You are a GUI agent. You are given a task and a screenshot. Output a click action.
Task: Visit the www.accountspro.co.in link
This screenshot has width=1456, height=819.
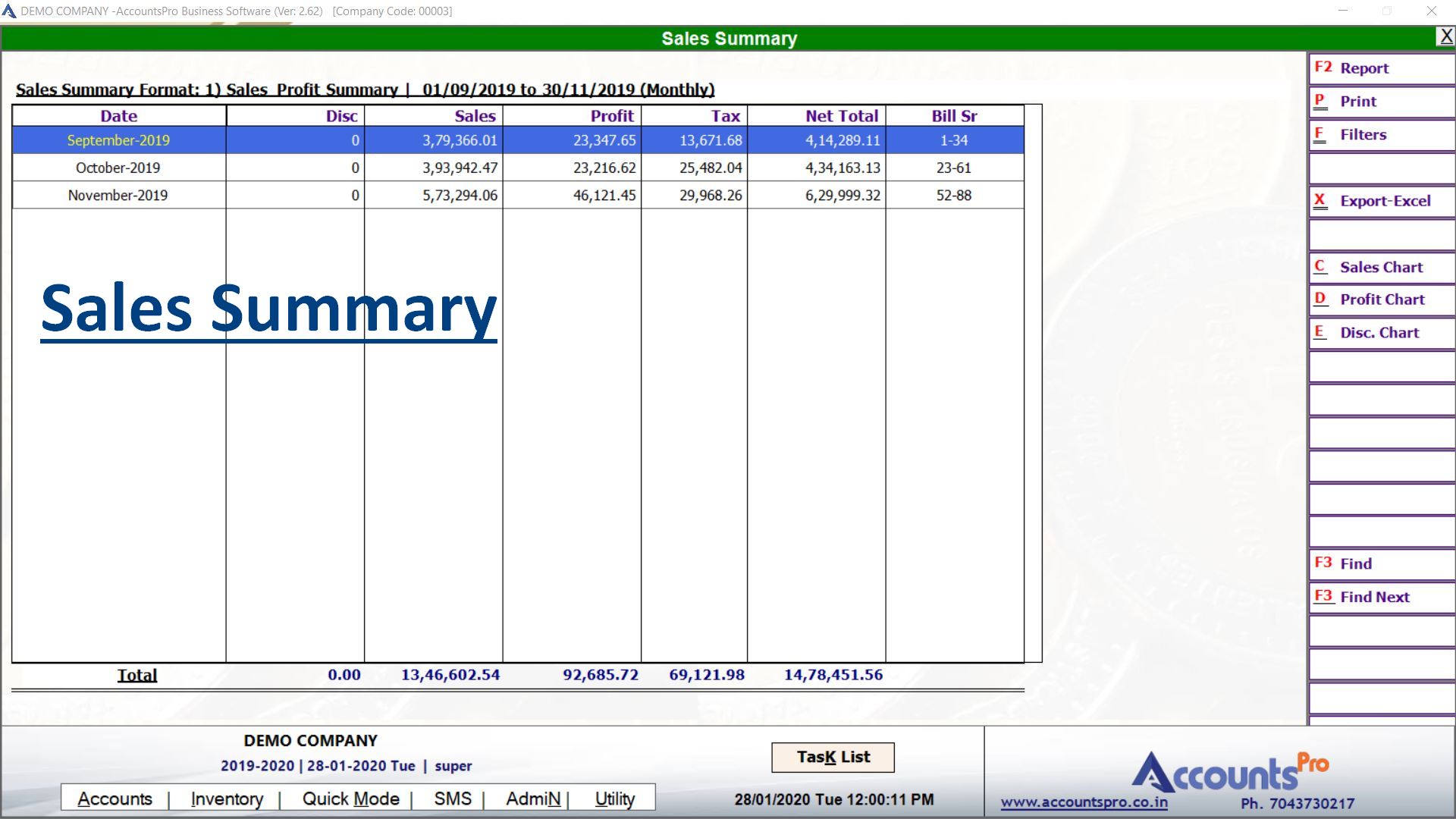coord(1084,802)
